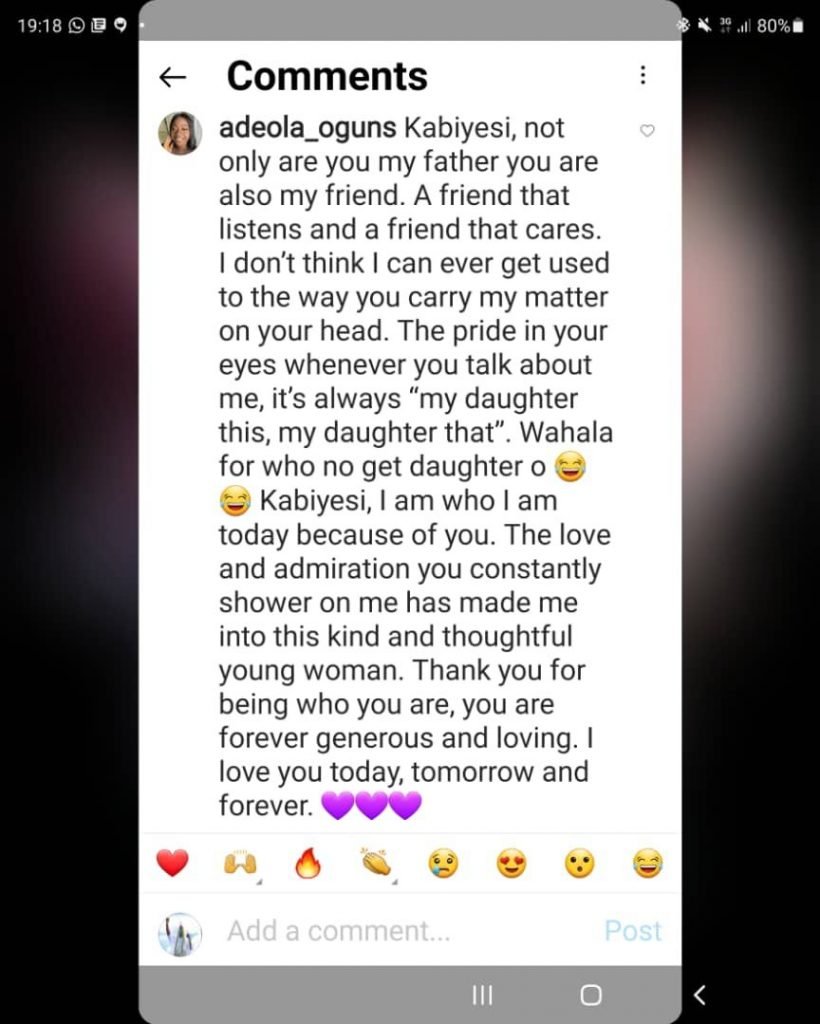Tap the adeola_oguns username

308,128
